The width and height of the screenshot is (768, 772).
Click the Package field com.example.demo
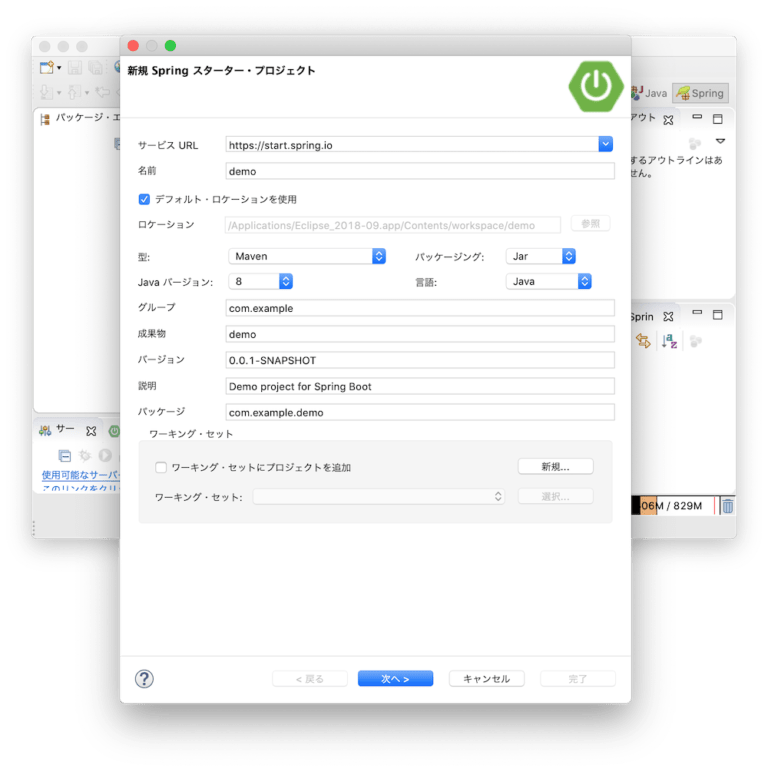tap(420, 412)
